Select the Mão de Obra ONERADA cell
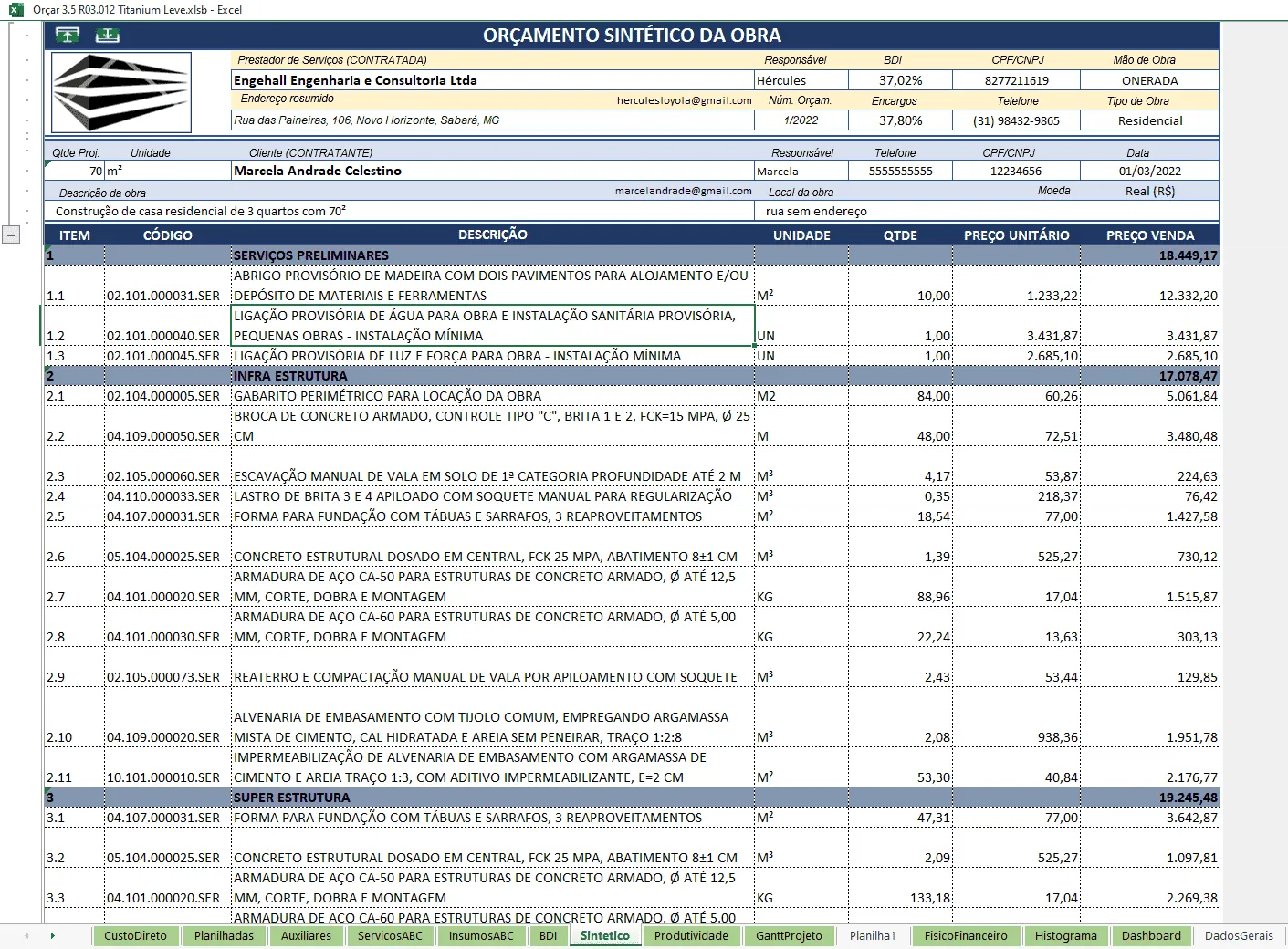1288x949 pixels. point(1150,80)
